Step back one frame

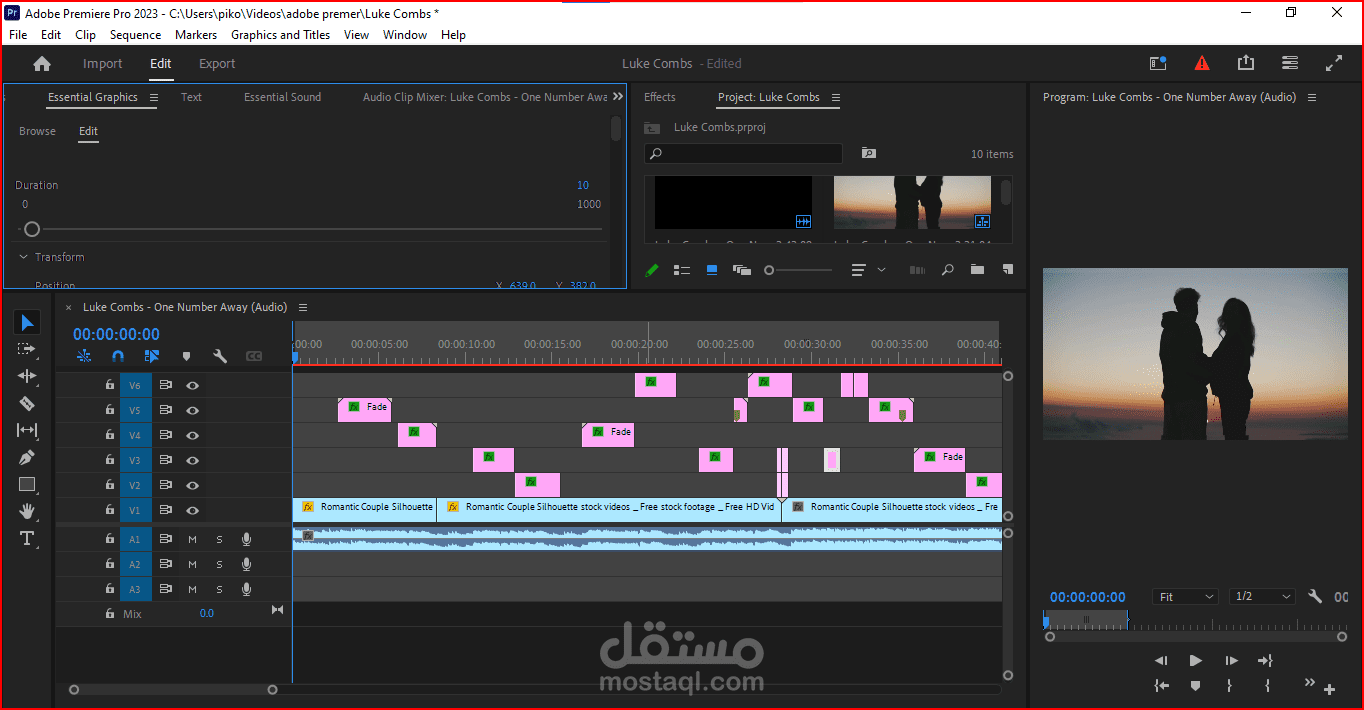1161,660
